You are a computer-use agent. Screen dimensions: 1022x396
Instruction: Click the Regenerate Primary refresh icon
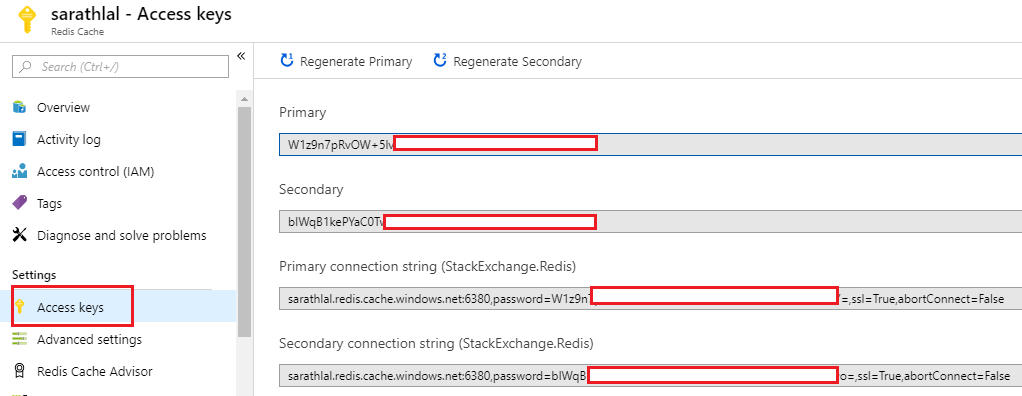click(x=287, y=61)
